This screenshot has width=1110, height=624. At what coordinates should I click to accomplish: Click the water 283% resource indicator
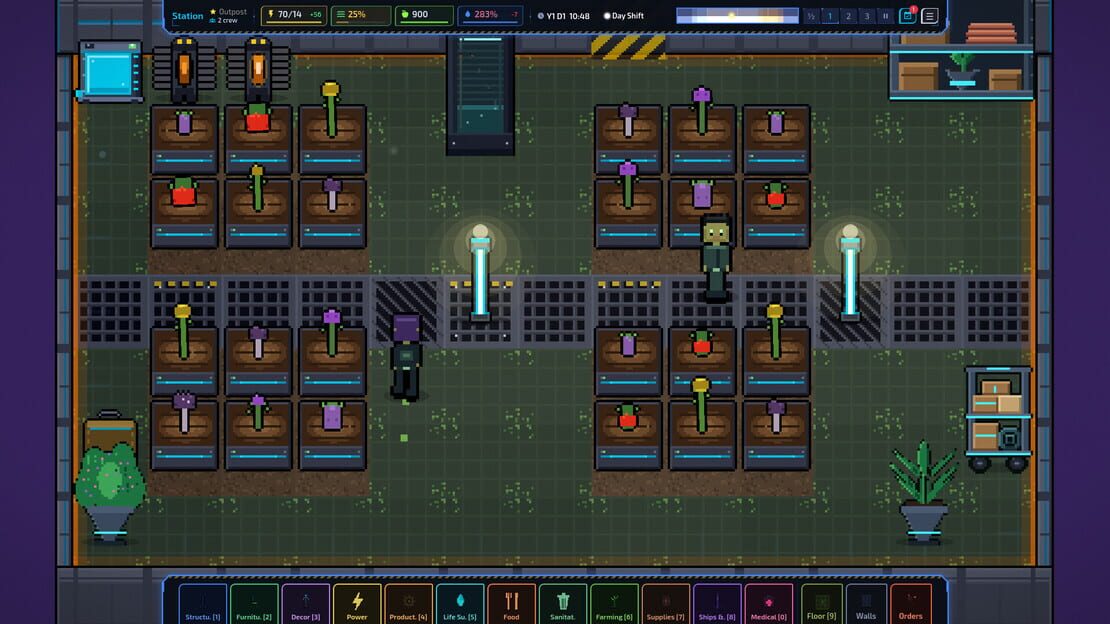tap(490, 15)
